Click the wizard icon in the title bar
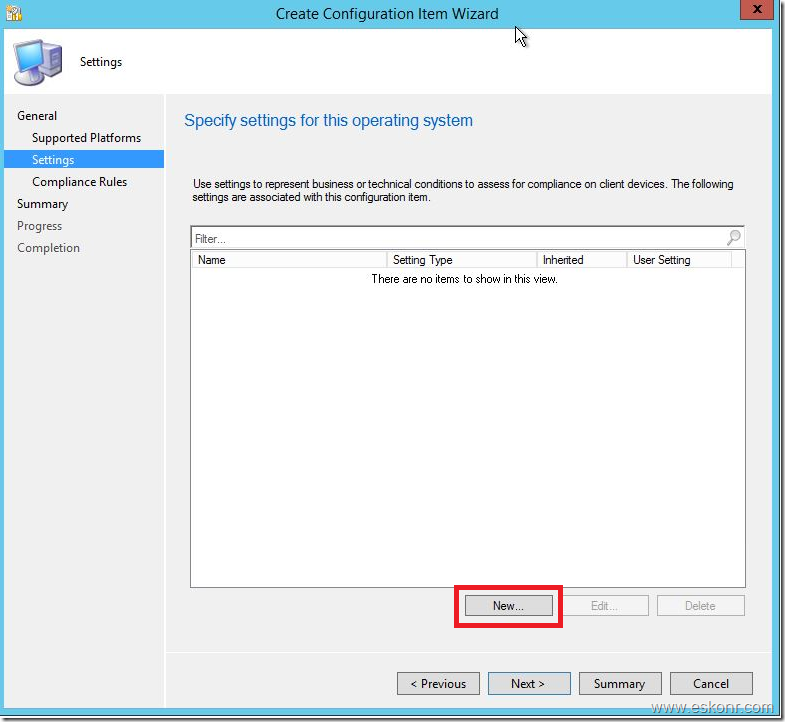This screenshot has height=722, width=785. [x=14, y=14]
